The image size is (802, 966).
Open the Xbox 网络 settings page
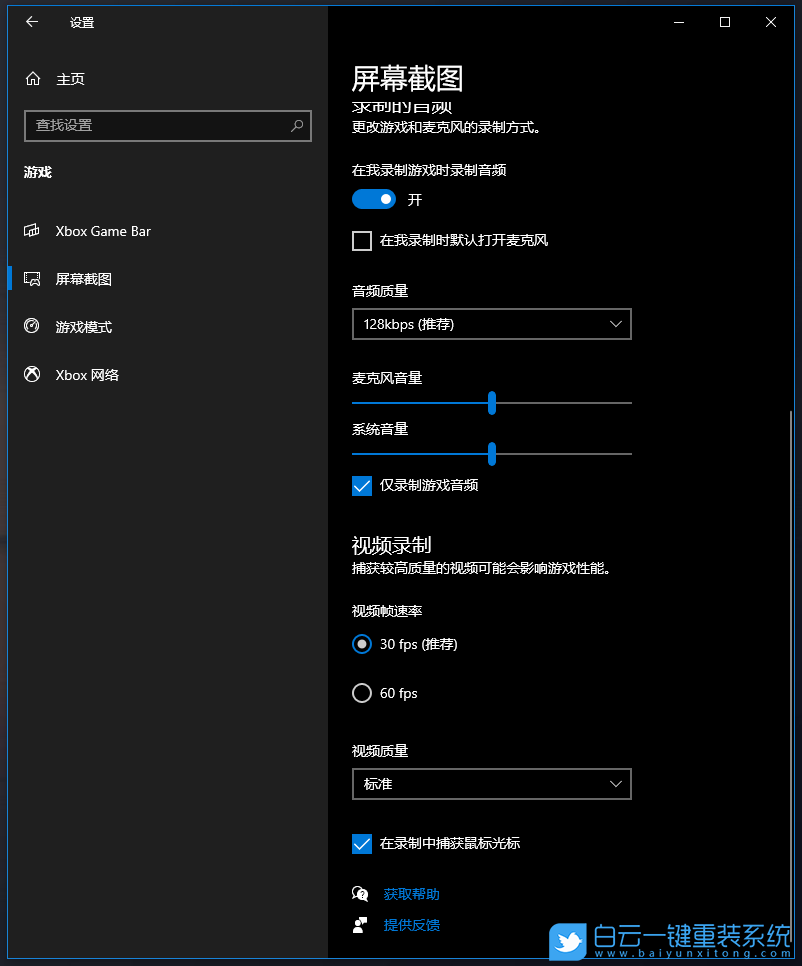[87, 375]
